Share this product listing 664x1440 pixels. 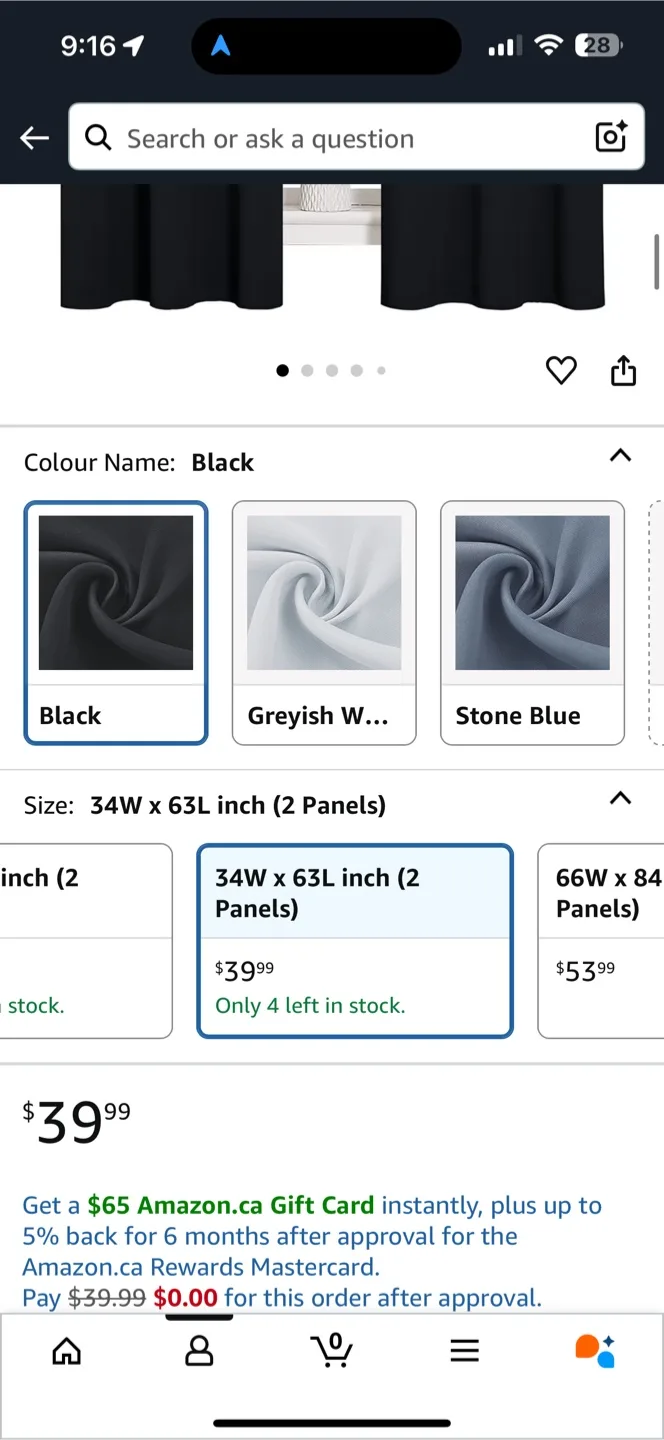click(x=623, y=370)
